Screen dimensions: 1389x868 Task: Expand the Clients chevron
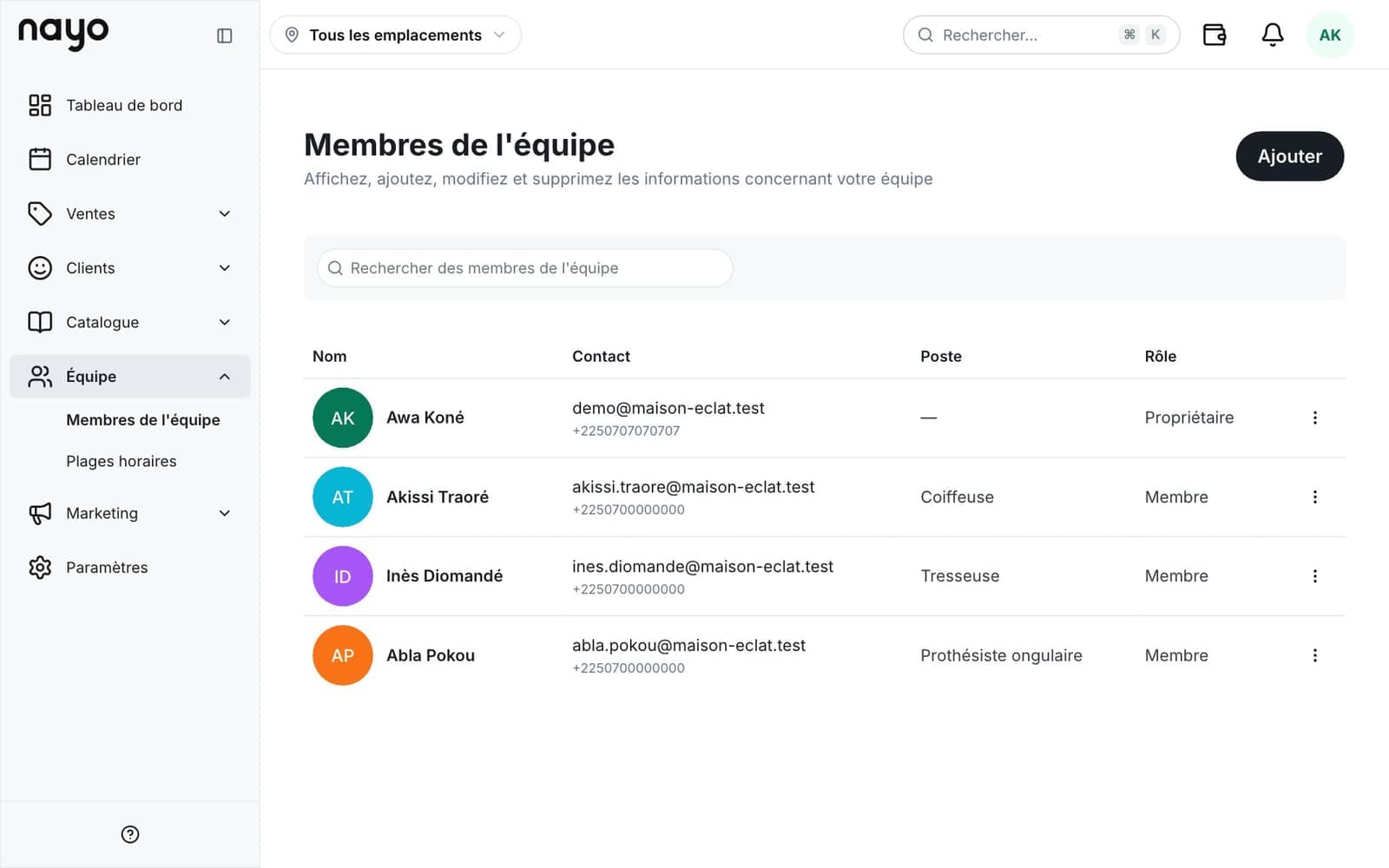pyautogui.click(x=225, y=267)
